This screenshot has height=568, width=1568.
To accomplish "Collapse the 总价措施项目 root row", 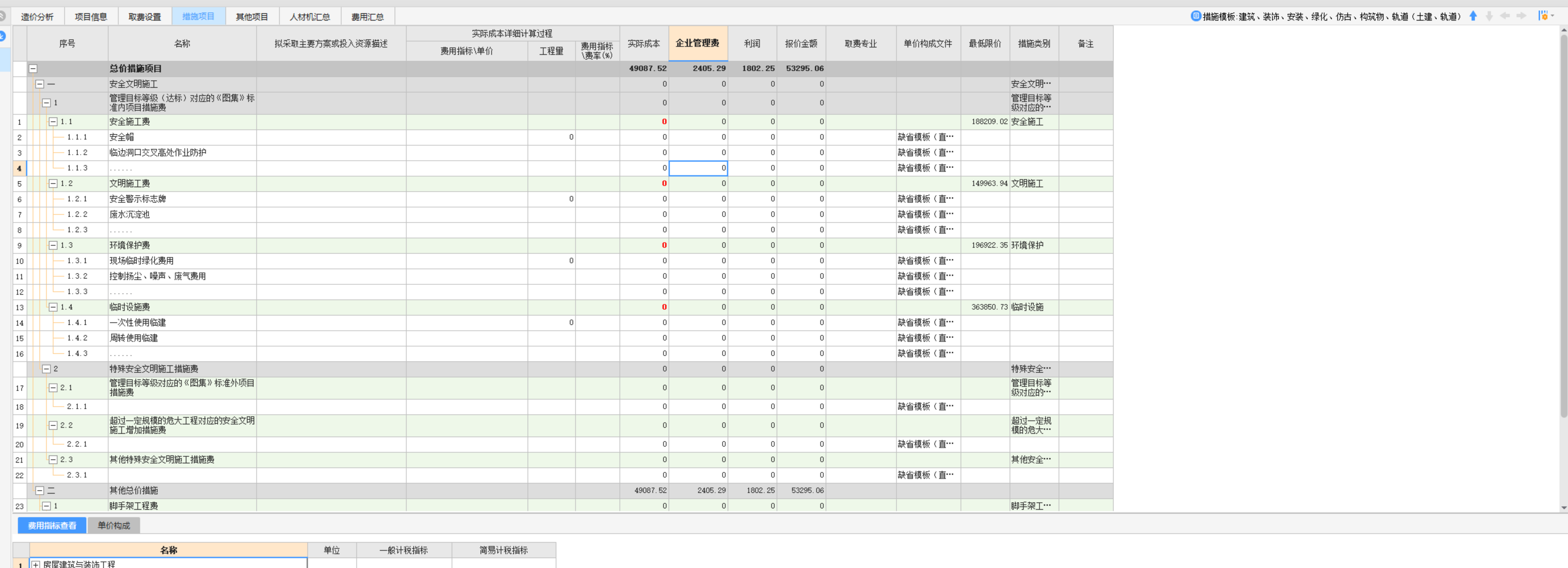I will [x=34, y=69].
